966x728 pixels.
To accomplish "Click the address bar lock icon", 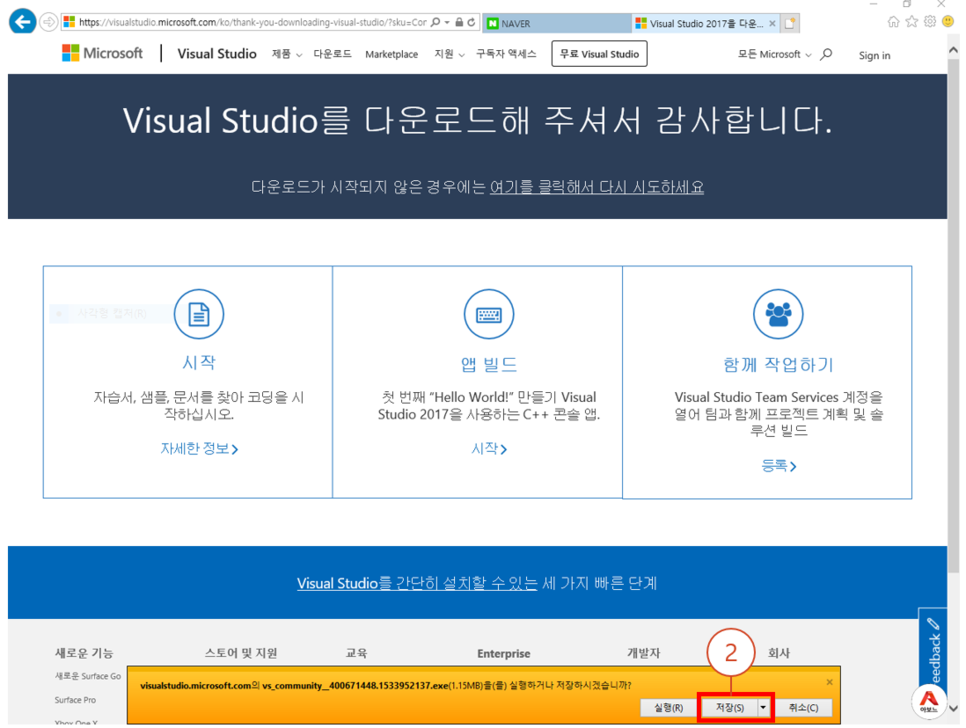I will [x=459, y=22].
